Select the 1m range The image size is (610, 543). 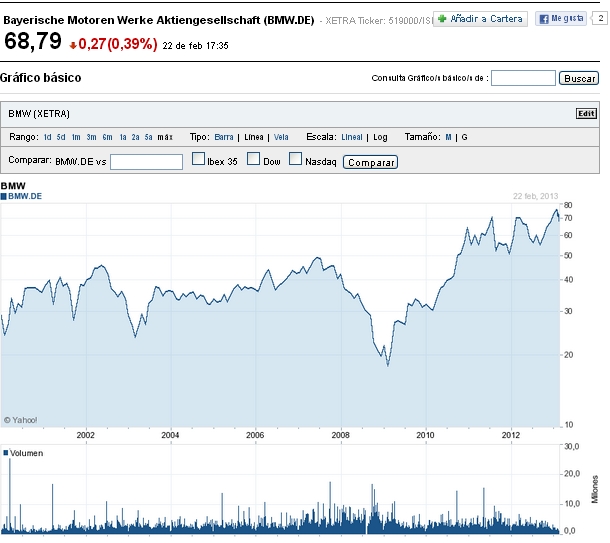pyautogui.click(x=76, y=137)
